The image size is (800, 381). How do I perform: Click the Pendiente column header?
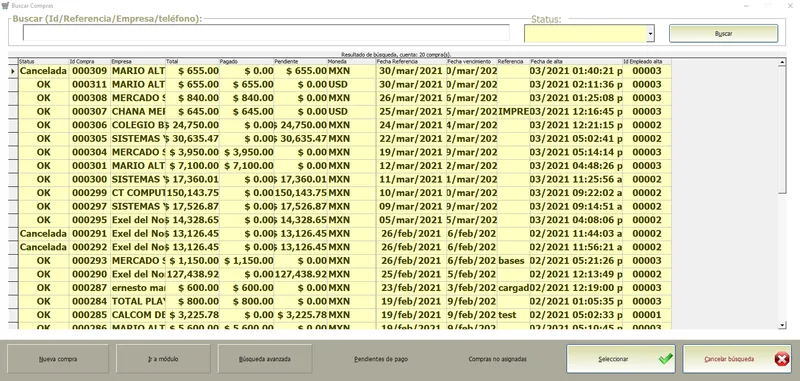[x=301, y=61]
